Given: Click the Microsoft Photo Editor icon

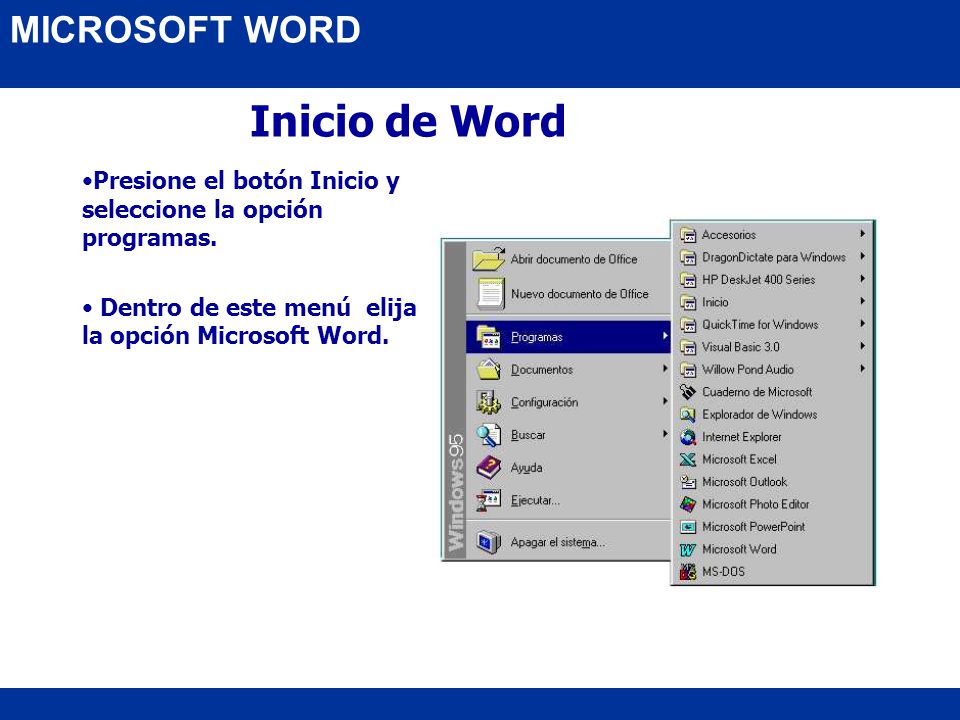Looking at the screenshot, I should [x=688, y=504].
